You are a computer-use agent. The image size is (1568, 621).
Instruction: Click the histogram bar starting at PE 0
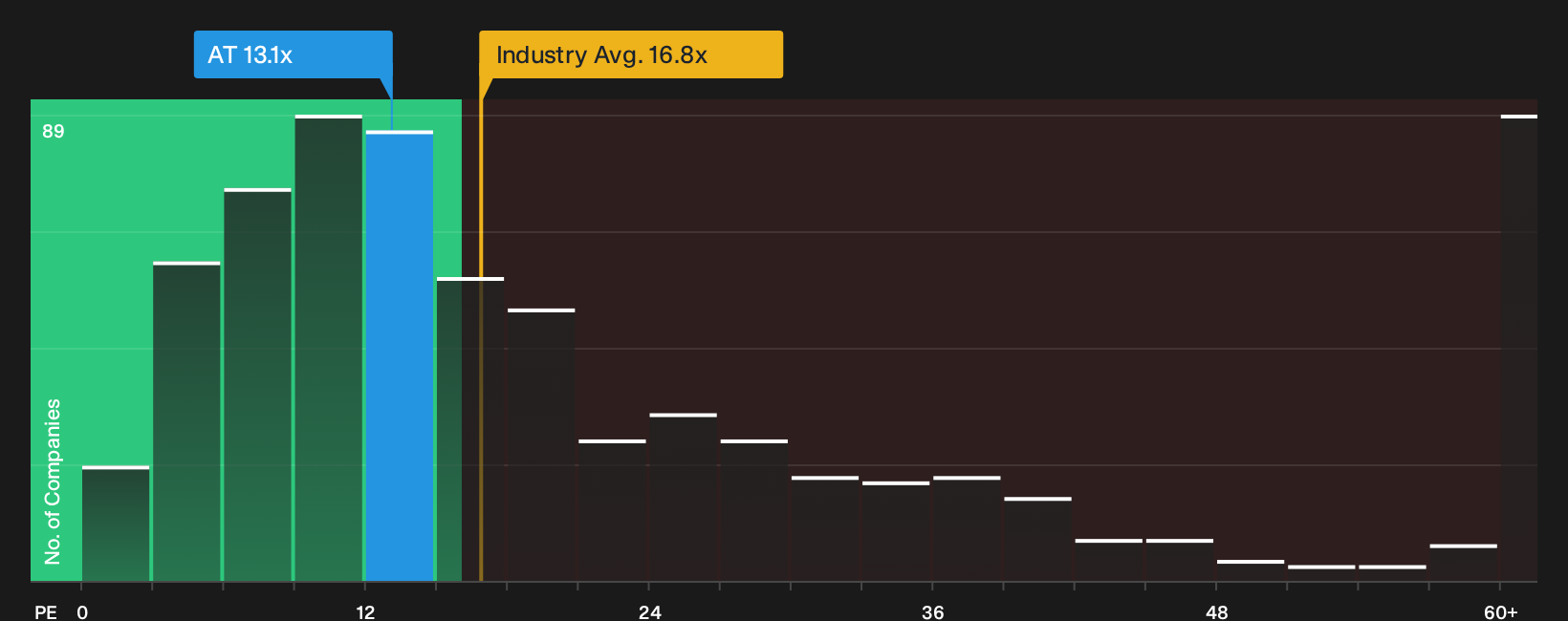pos(116,524)
